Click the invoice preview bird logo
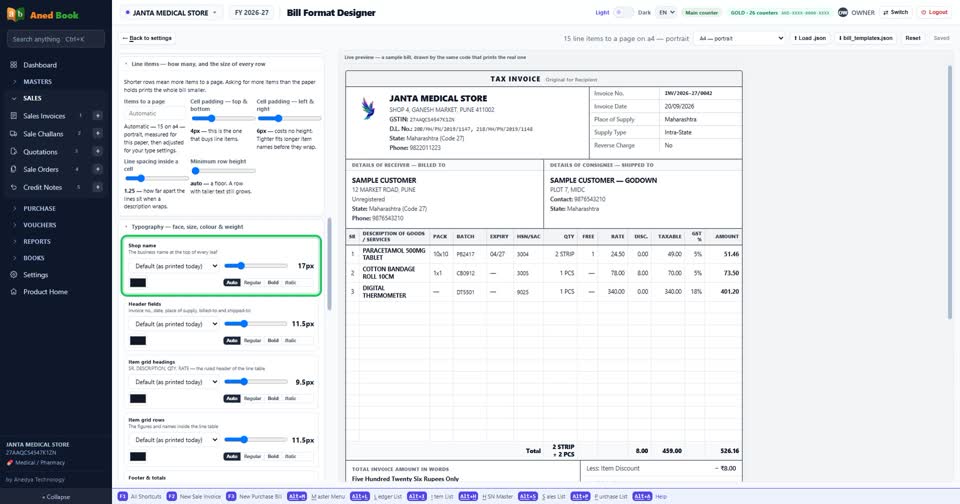Image resolution: width=960 pixels, height=504 pixels. 368,108
